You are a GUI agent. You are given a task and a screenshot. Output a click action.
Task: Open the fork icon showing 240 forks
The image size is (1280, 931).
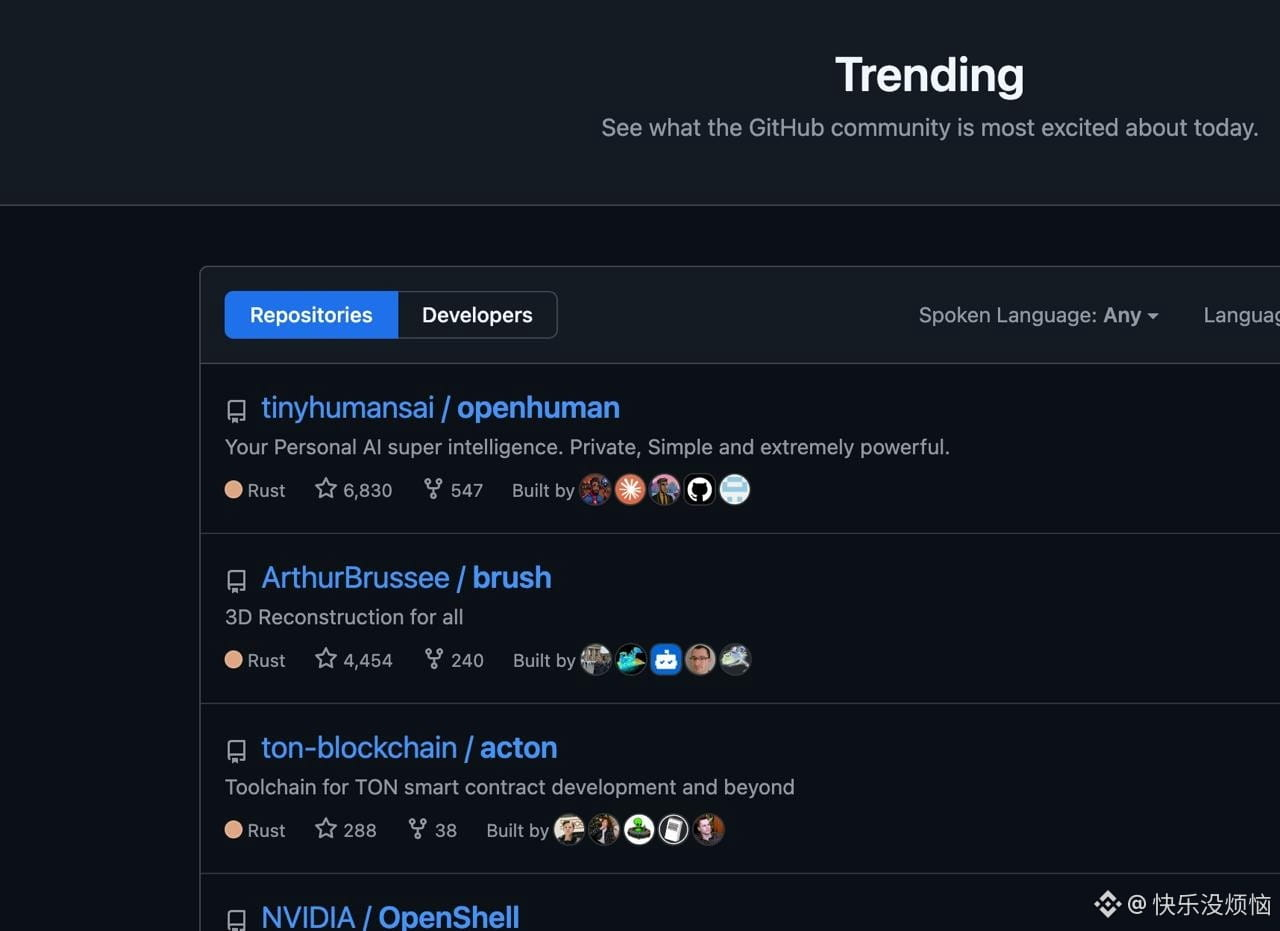[x=433, y=659]
